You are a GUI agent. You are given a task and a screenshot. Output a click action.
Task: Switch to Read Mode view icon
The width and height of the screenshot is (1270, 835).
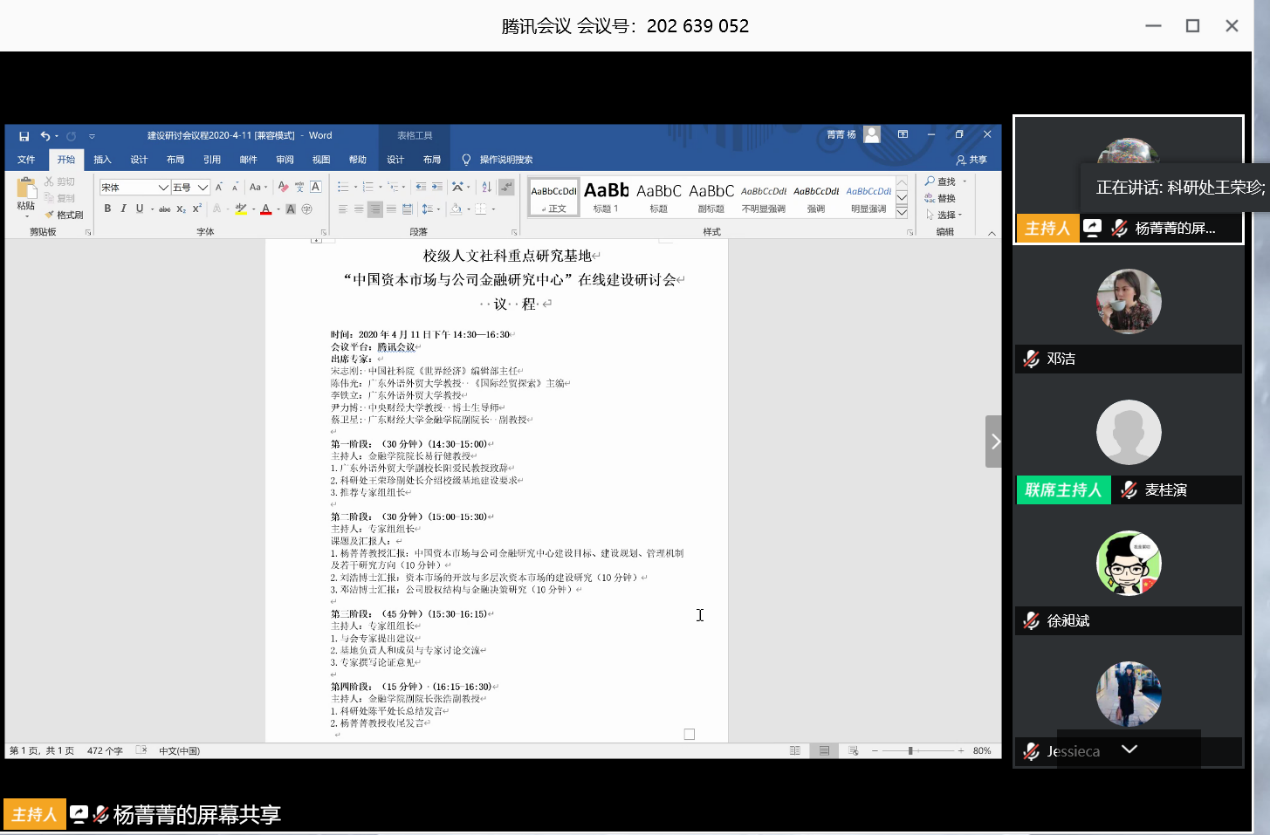click(x=795, y=750)
